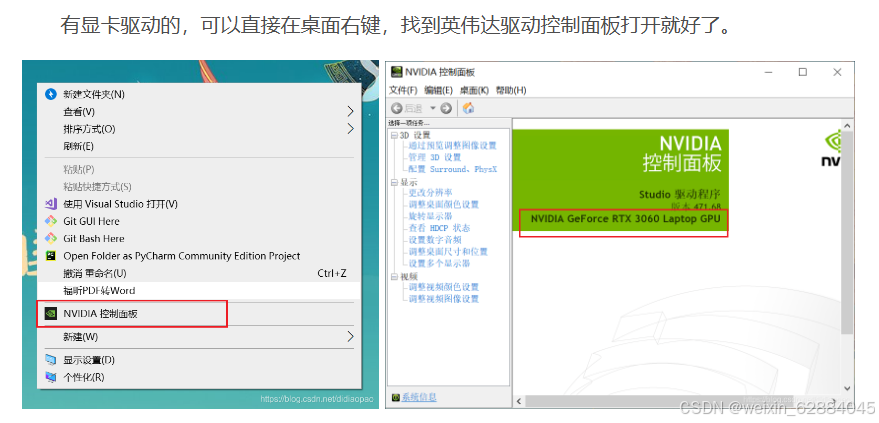Select 查看 HDCP 状态 in the tree
This screenshot has height=423, width=879.
(x=439, y=228)
